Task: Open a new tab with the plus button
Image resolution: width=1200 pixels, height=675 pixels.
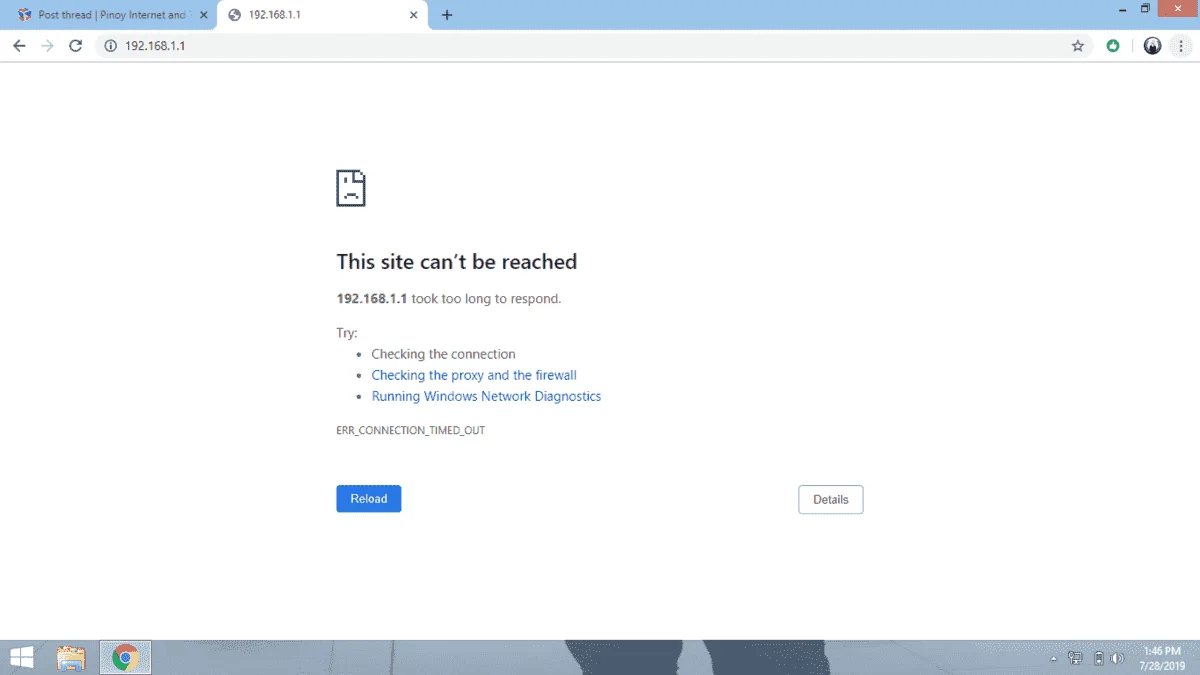Action: point(447,15)
